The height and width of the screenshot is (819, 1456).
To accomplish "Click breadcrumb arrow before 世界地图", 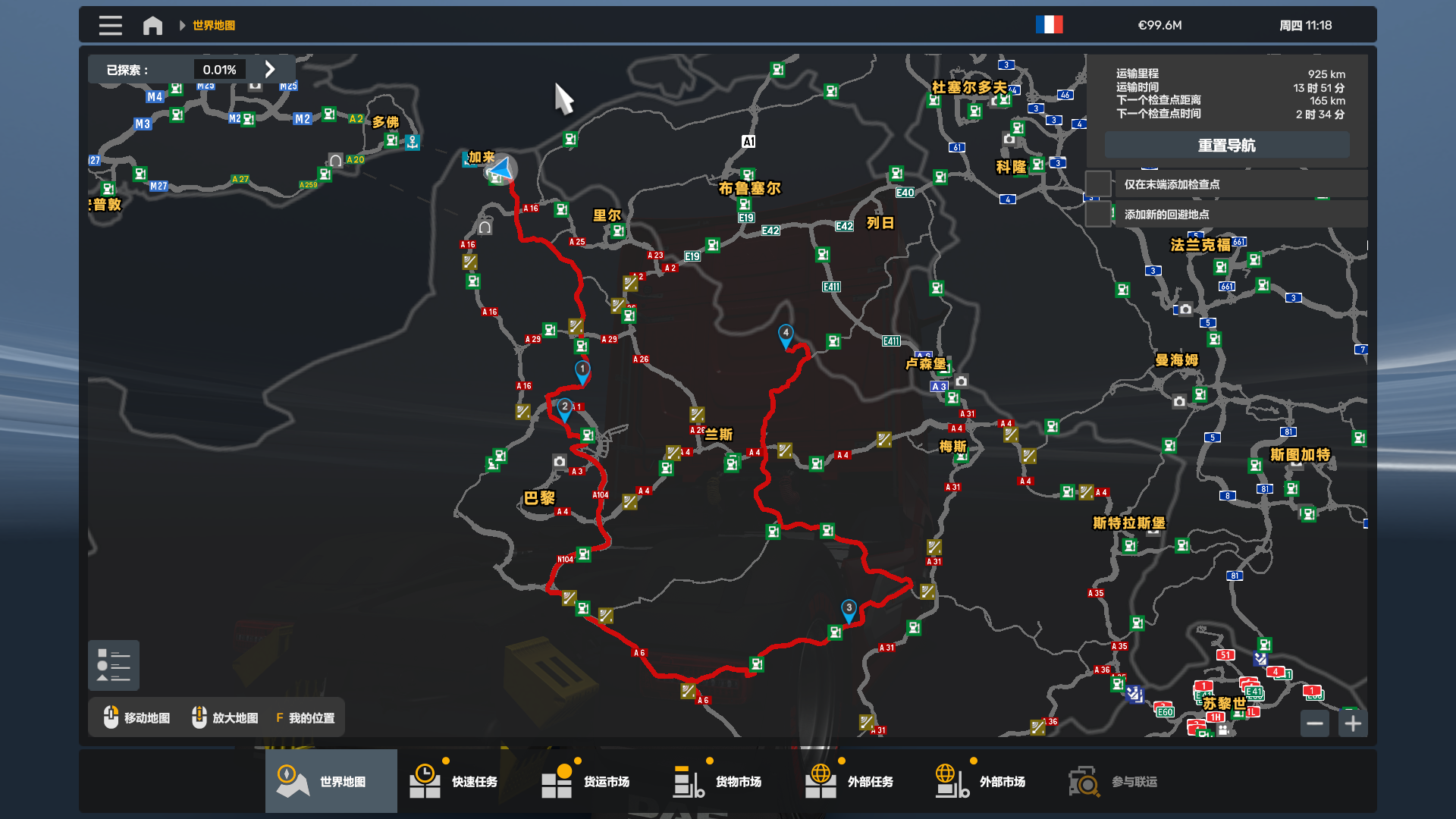I will [182, 25].
